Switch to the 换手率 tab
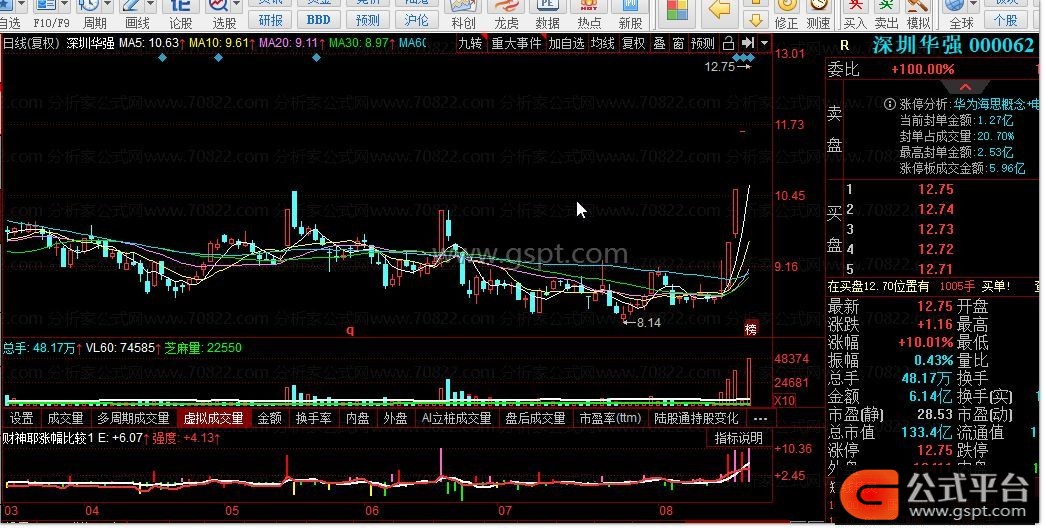Screen dimensions: 1045x528 click(x=313, y=419)
